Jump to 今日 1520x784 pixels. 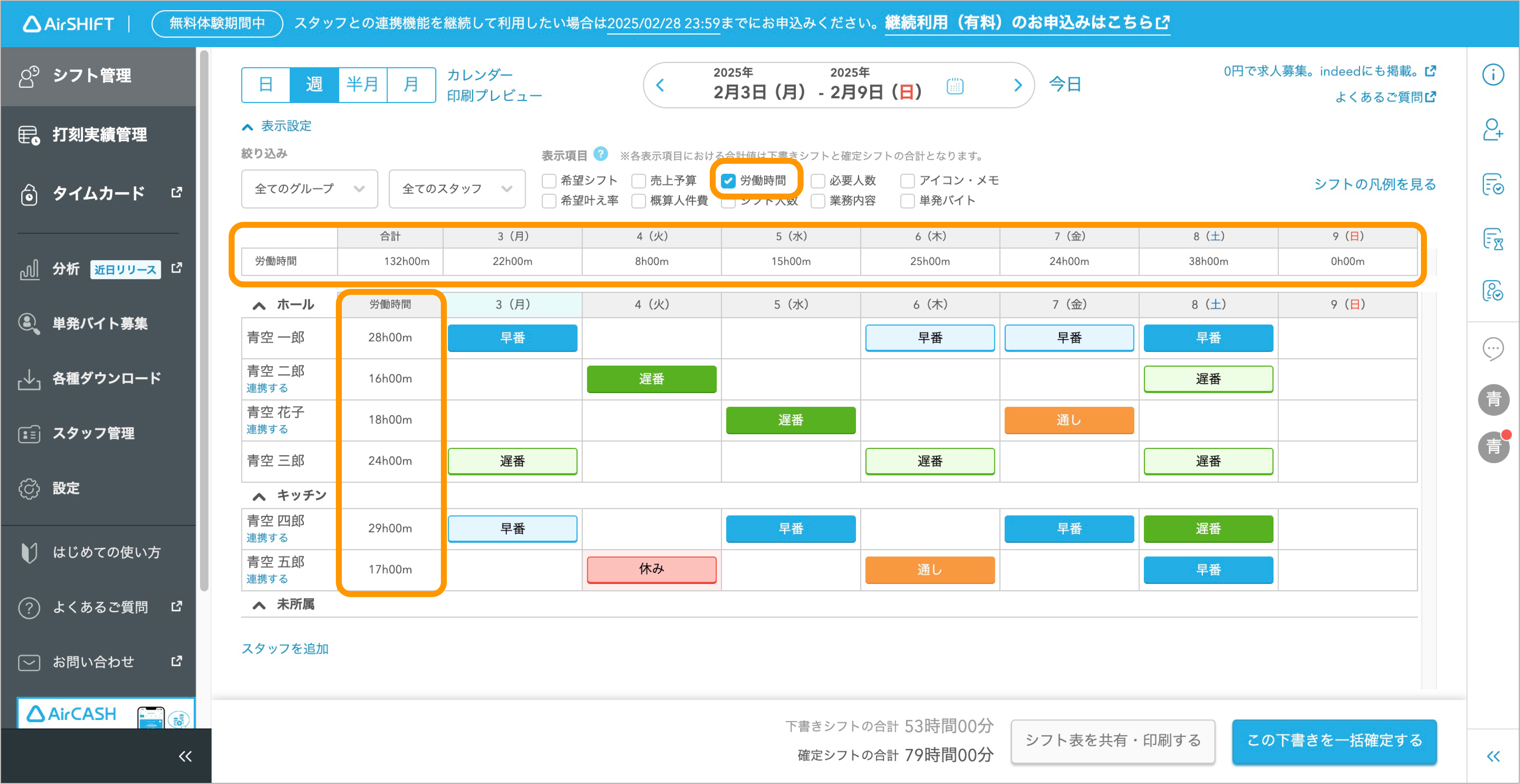pos(1065,85)
